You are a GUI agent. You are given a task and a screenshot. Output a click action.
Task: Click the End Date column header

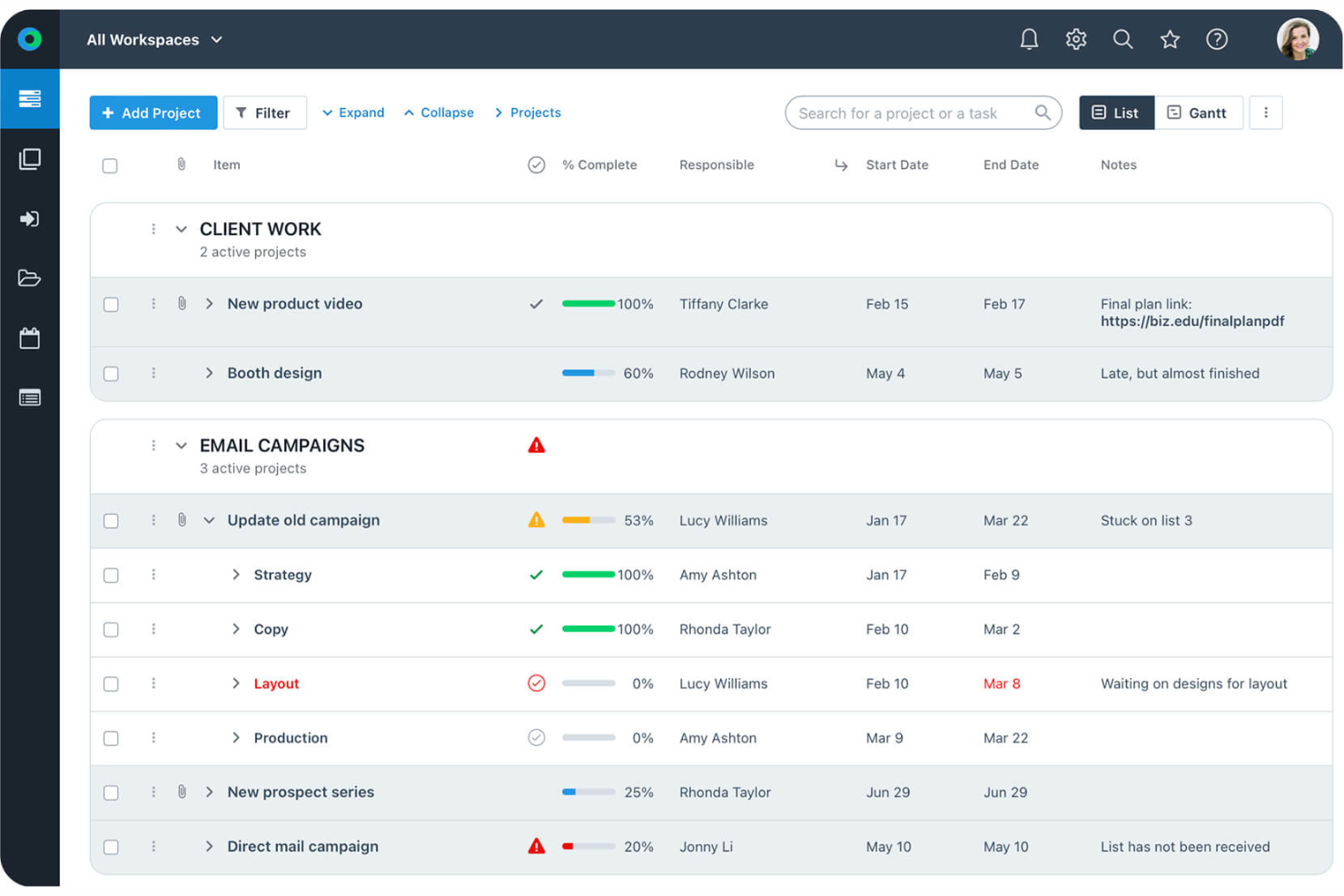(1011, 165)
